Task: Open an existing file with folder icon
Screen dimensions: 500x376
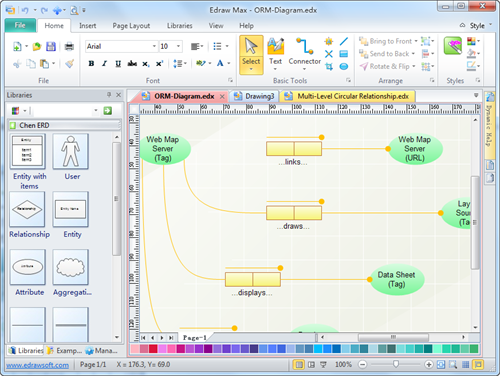Action: (37, 46)
